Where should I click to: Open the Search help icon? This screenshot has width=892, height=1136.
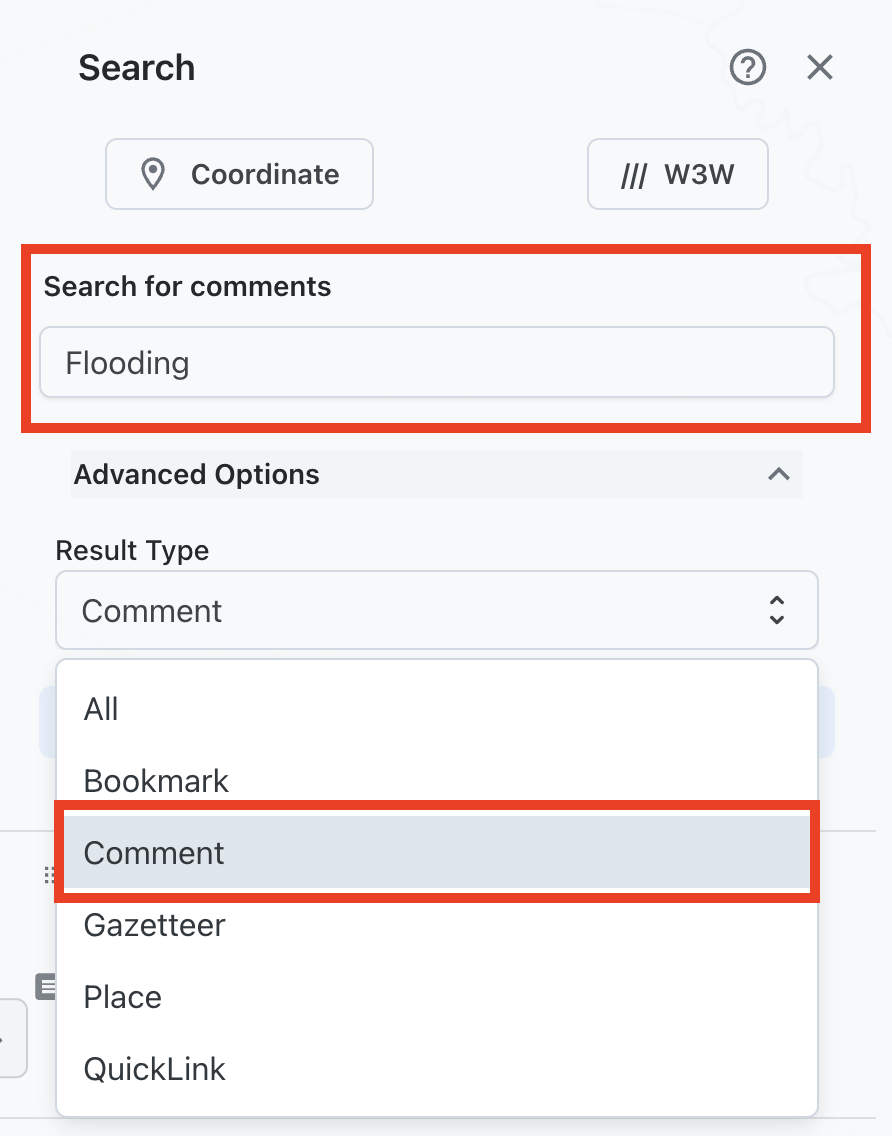point(748,68)
